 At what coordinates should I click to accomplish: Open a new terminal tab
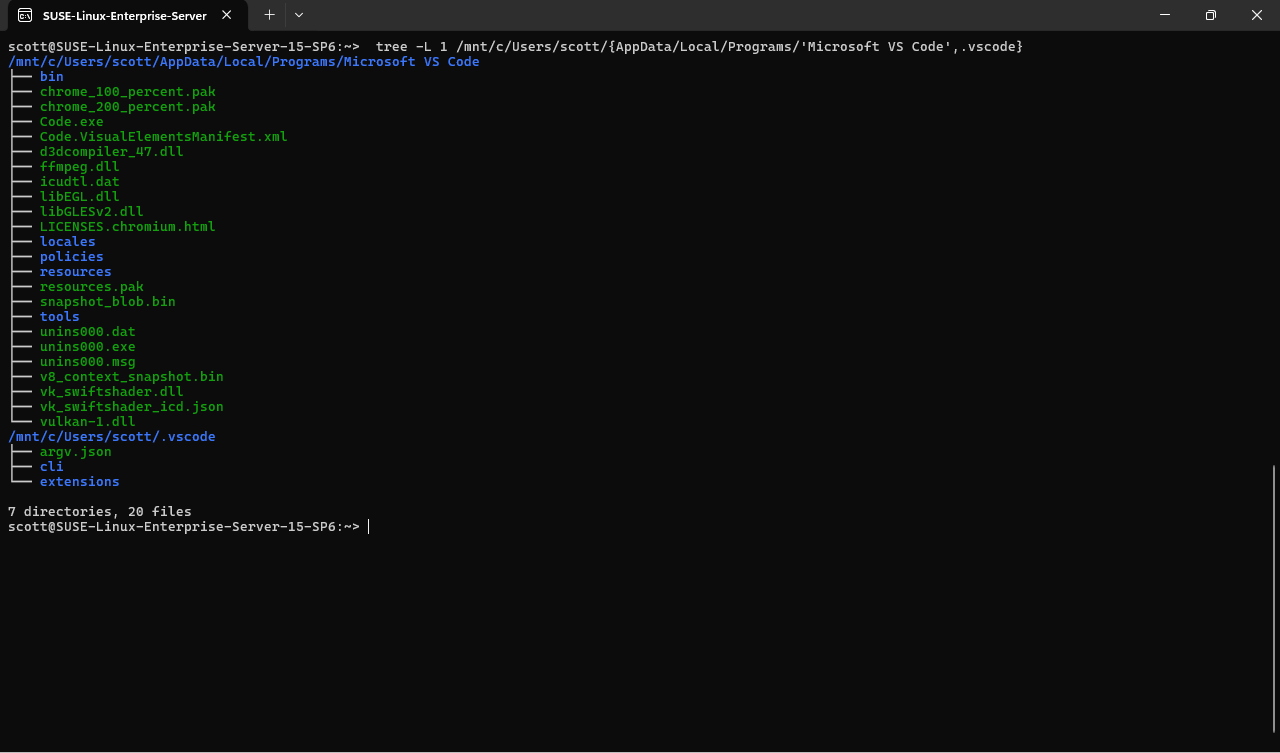tap(269, 15)
